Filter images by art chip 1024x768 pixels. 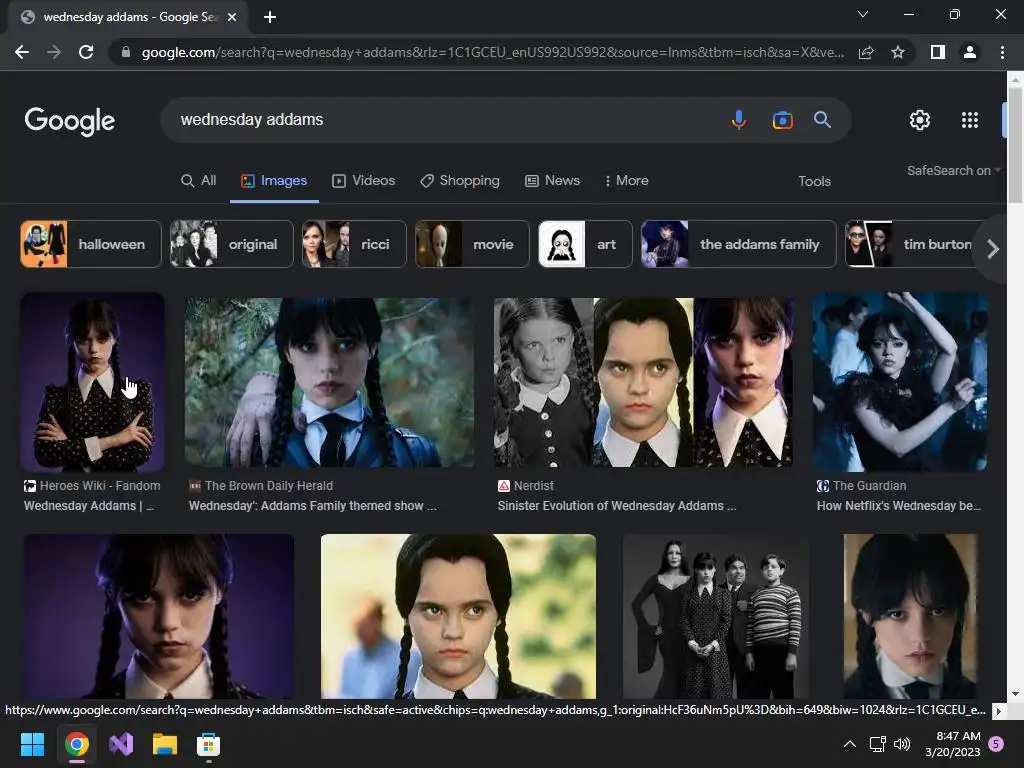(x=585, y=244)
